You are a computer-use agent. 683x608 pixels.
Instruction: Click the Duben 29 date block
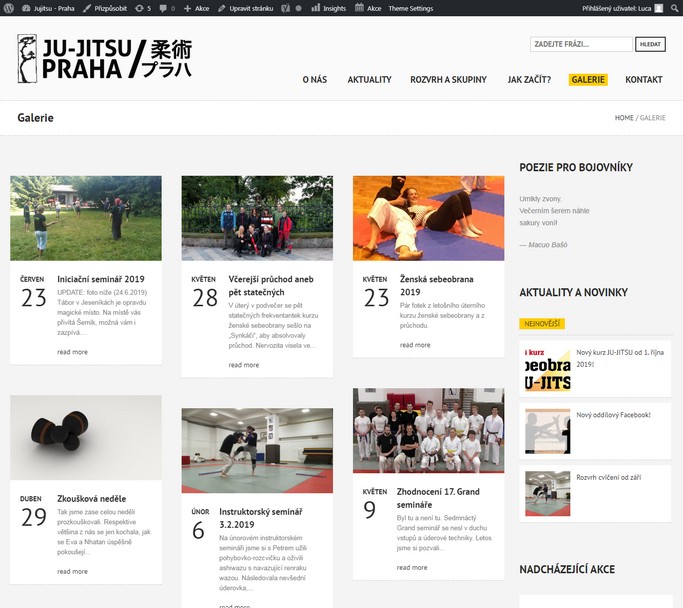(x=33, y=511)
